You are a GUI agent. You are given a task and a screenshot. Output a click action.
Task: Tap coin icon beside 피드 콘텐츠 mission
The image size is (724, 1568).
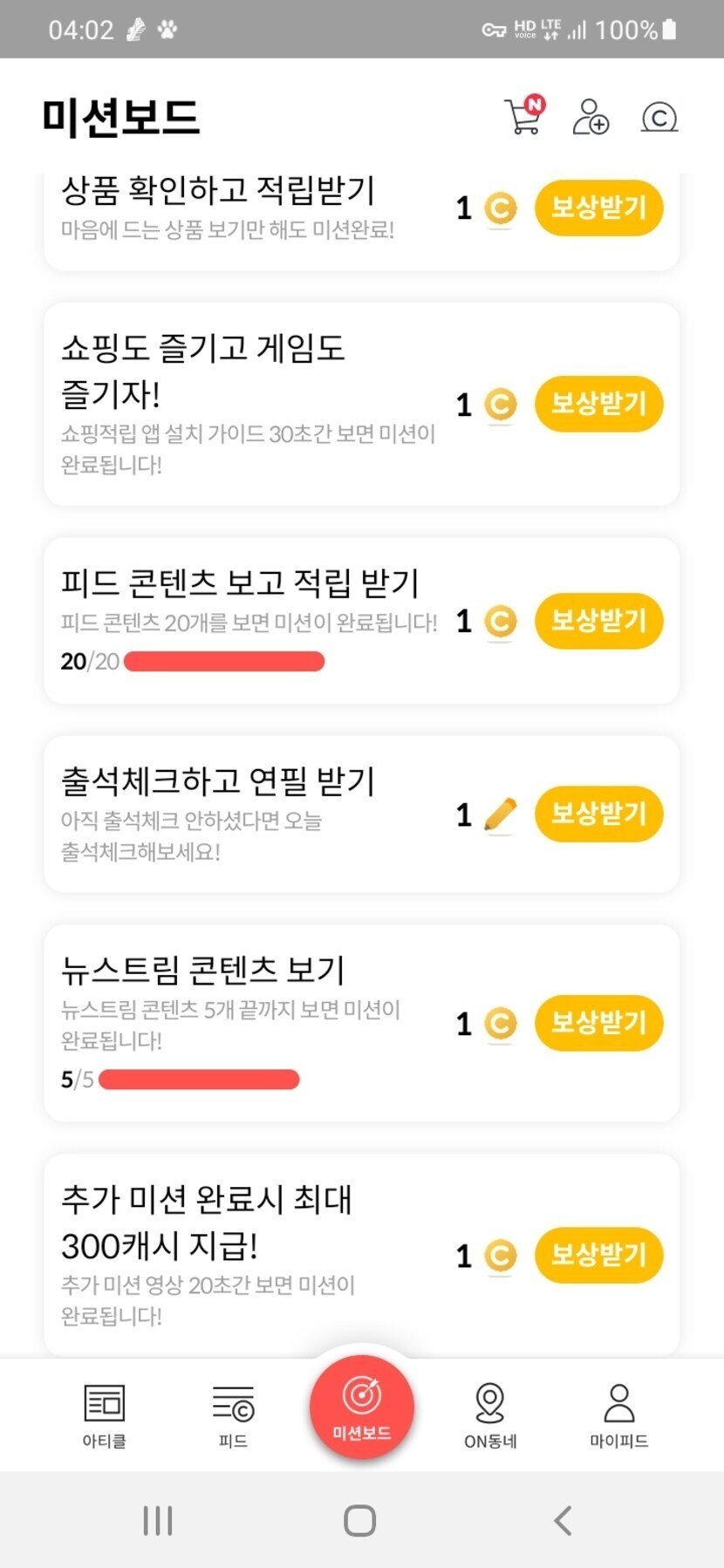[x=500, y=622]
